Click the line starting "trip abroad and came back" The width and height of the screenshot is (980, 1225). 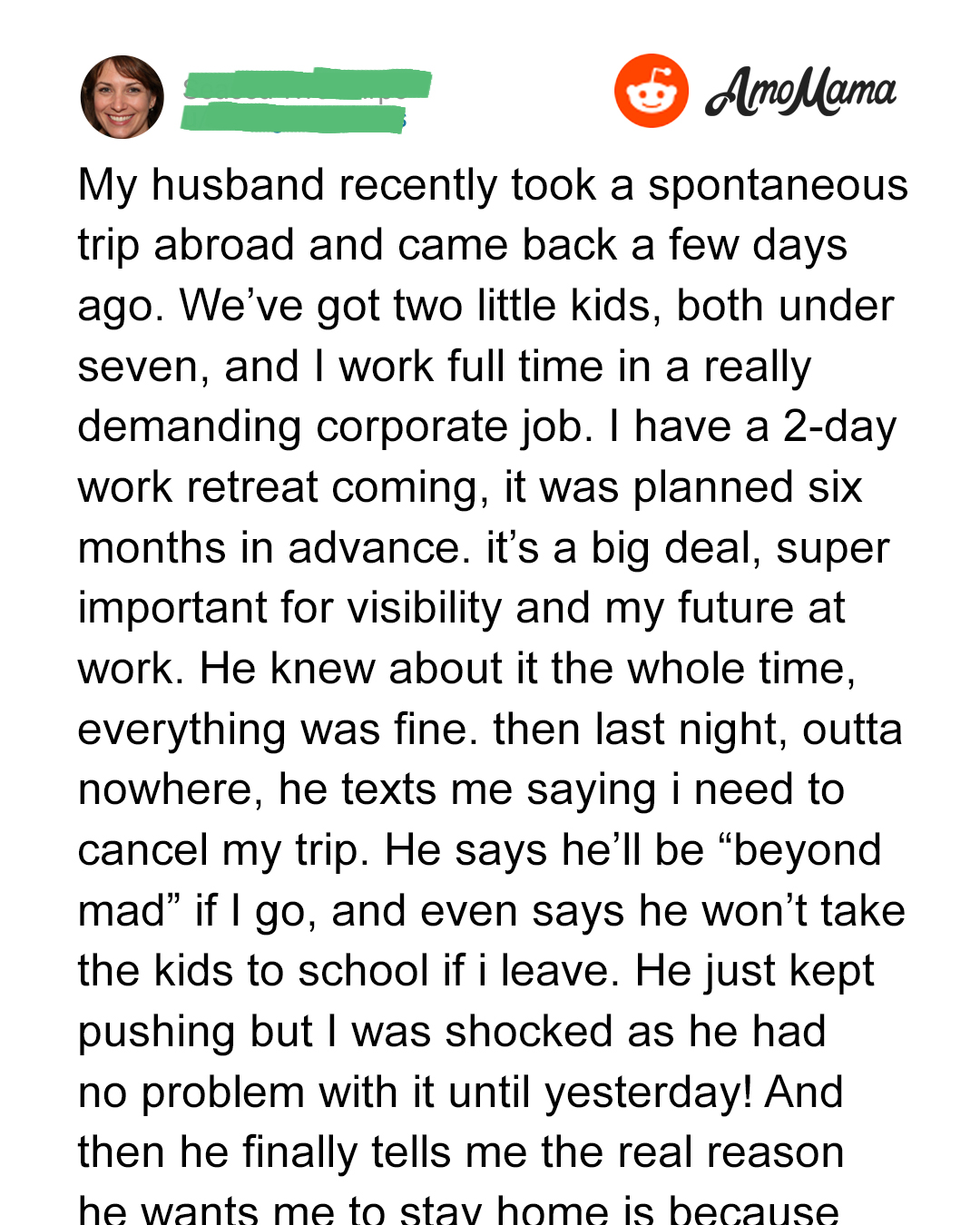coord(463,245)
